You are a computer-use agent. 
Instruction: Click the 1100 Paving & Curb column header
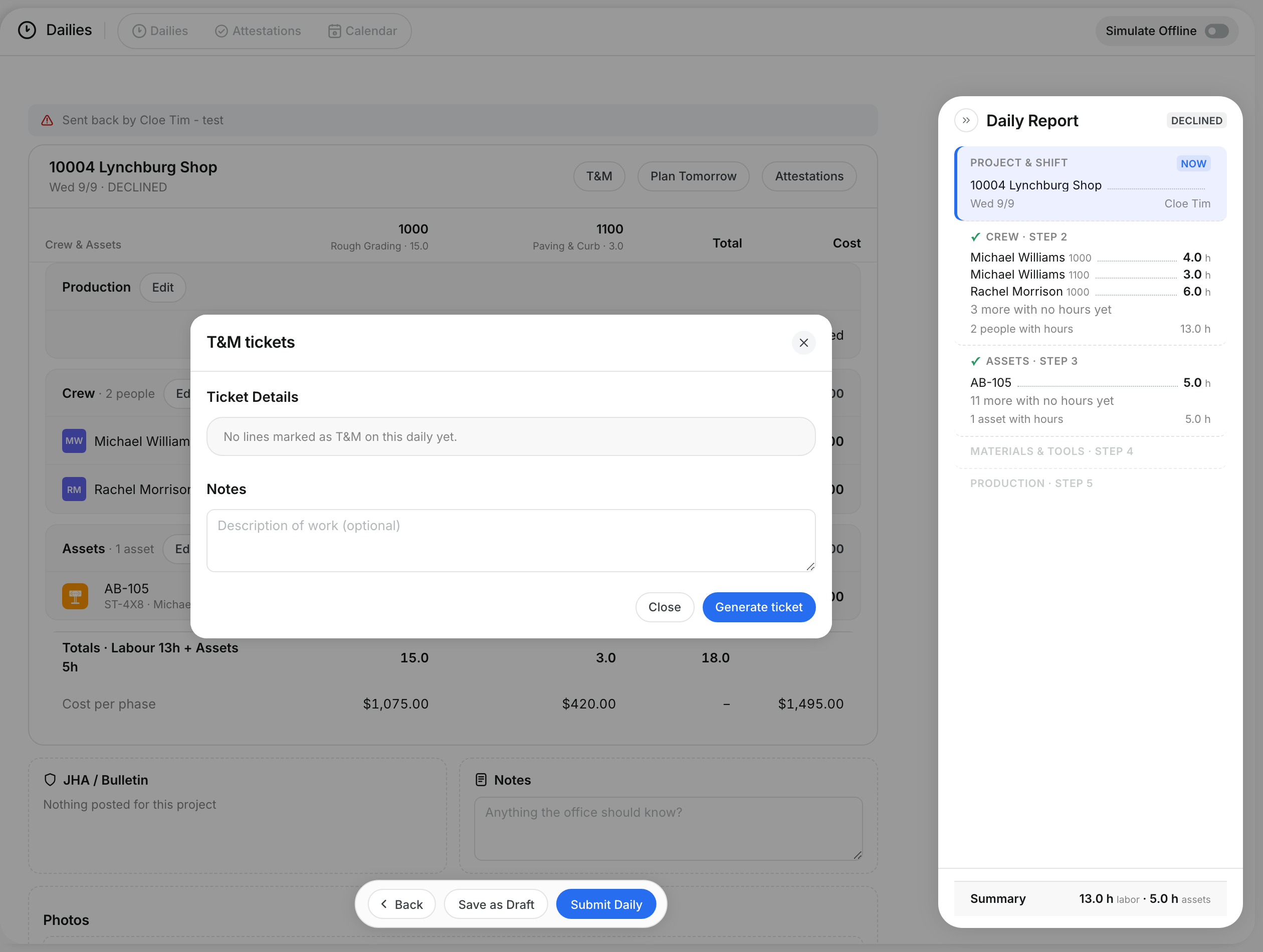pyautogui.click(x=578, y=236)
